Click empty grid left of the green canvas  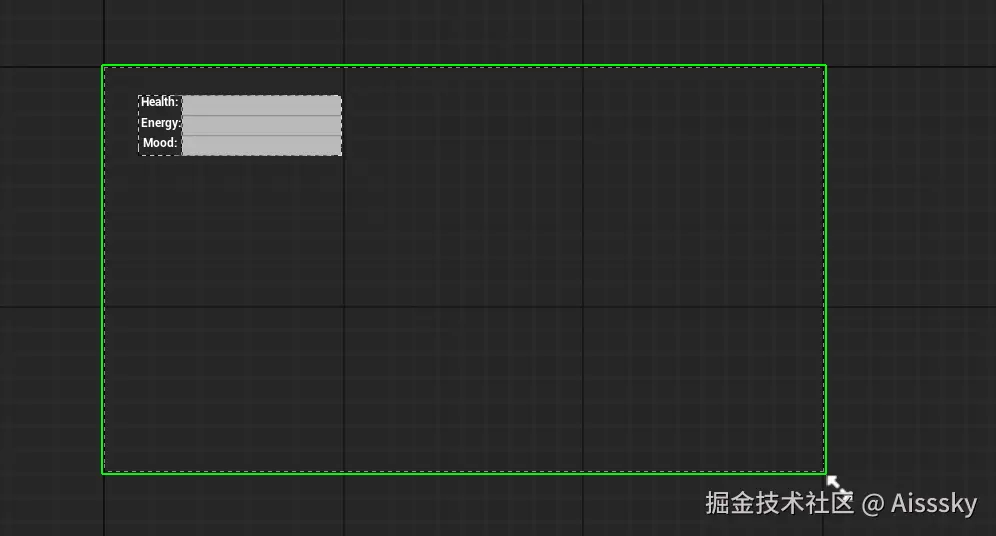50,269
